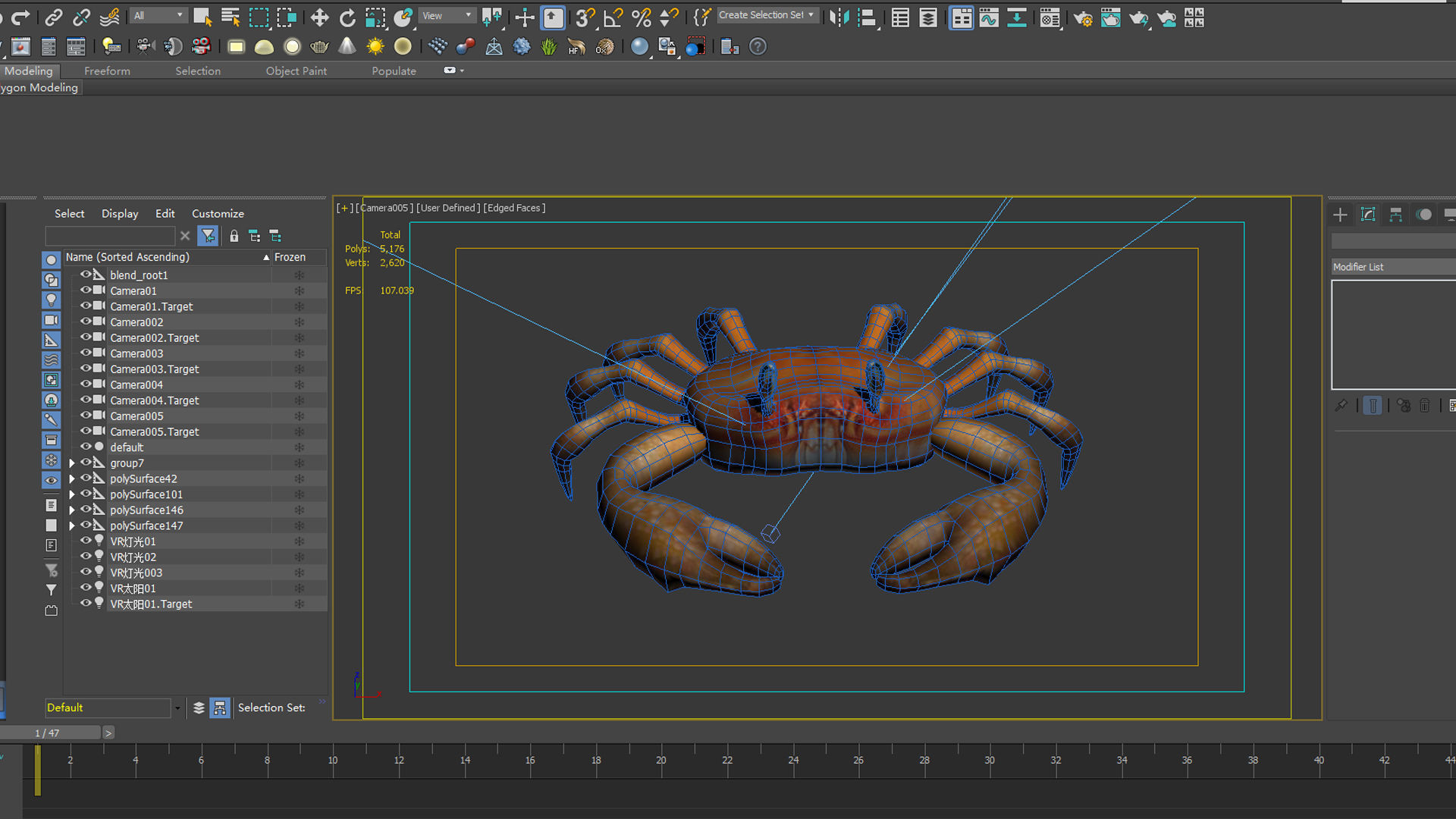This screenshot has height=819, width=1456.
Task: Sort by the Name column header
Action: pos(167,257)
